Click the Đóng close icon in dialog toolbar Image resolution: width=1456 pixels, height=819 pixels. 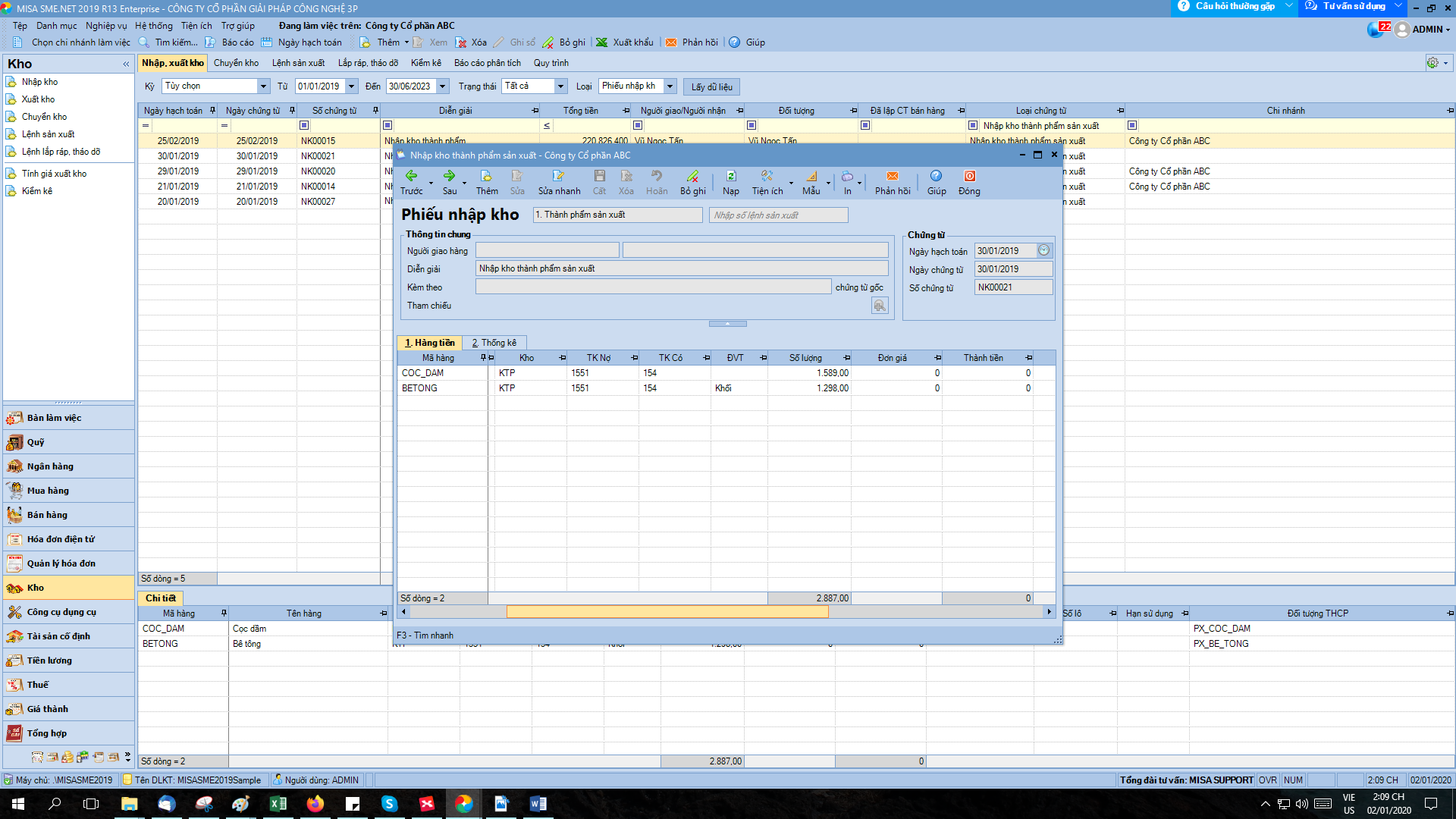click(969, 177)
